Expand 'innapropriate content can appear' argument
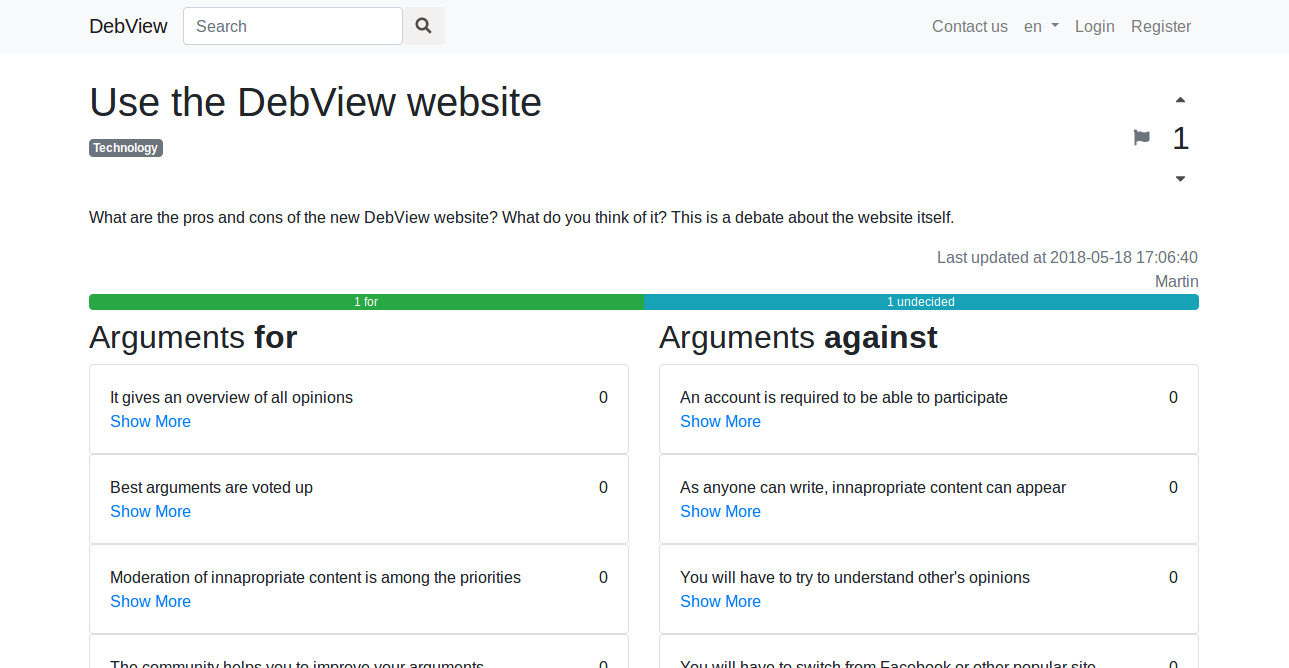The width and height of the screenshot is (1289, 668). 720,511
